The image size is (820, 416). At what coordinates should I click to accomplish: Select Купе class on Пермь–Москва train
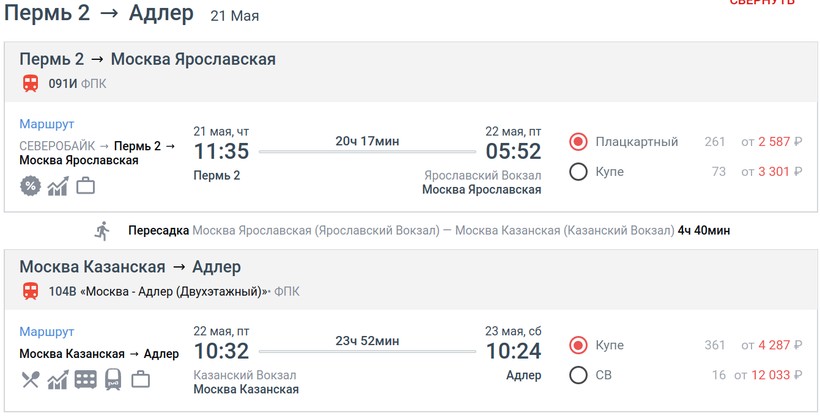tap(578, 172)
